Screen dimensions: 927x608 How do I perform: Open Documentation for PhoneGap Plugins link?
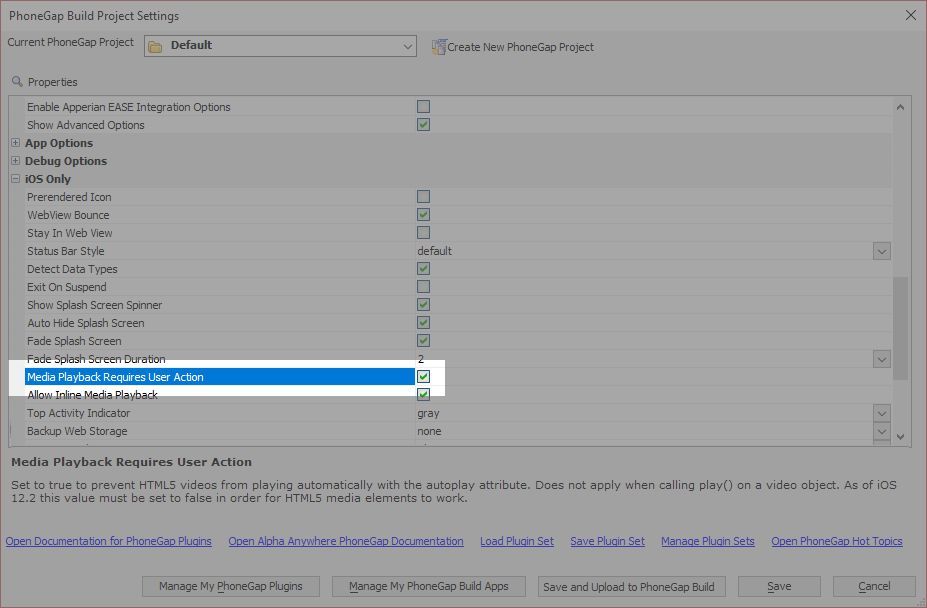click(x=109, y=541)
